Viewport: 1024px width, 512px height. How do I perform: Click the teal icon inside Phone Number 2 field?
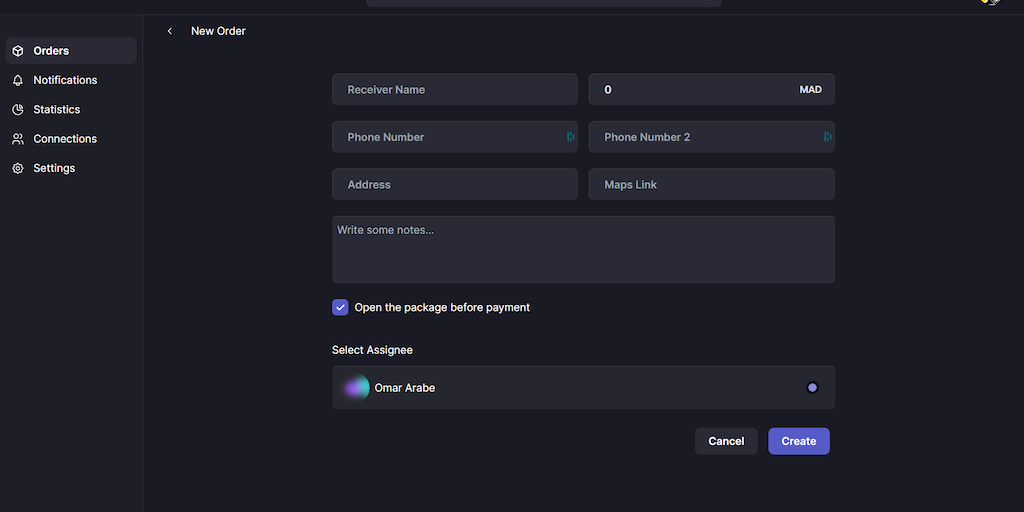pos(827,137)
